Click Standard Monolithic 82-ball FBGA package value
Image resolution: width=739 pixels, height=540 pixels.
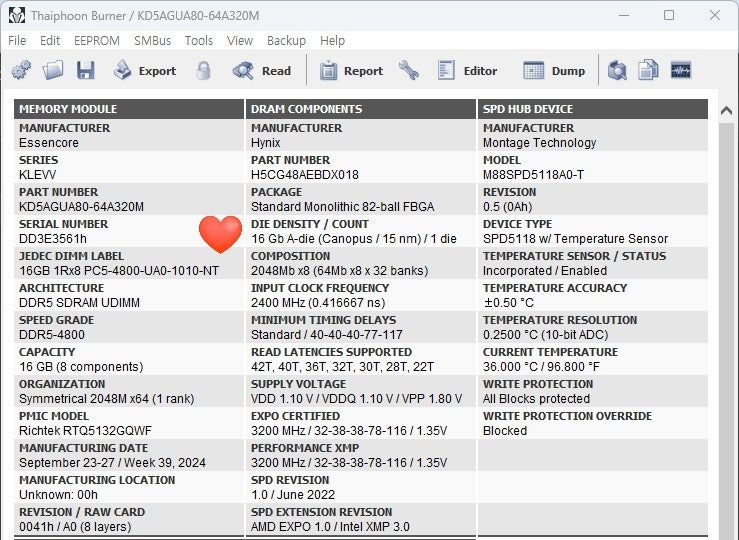click(343, 207)
